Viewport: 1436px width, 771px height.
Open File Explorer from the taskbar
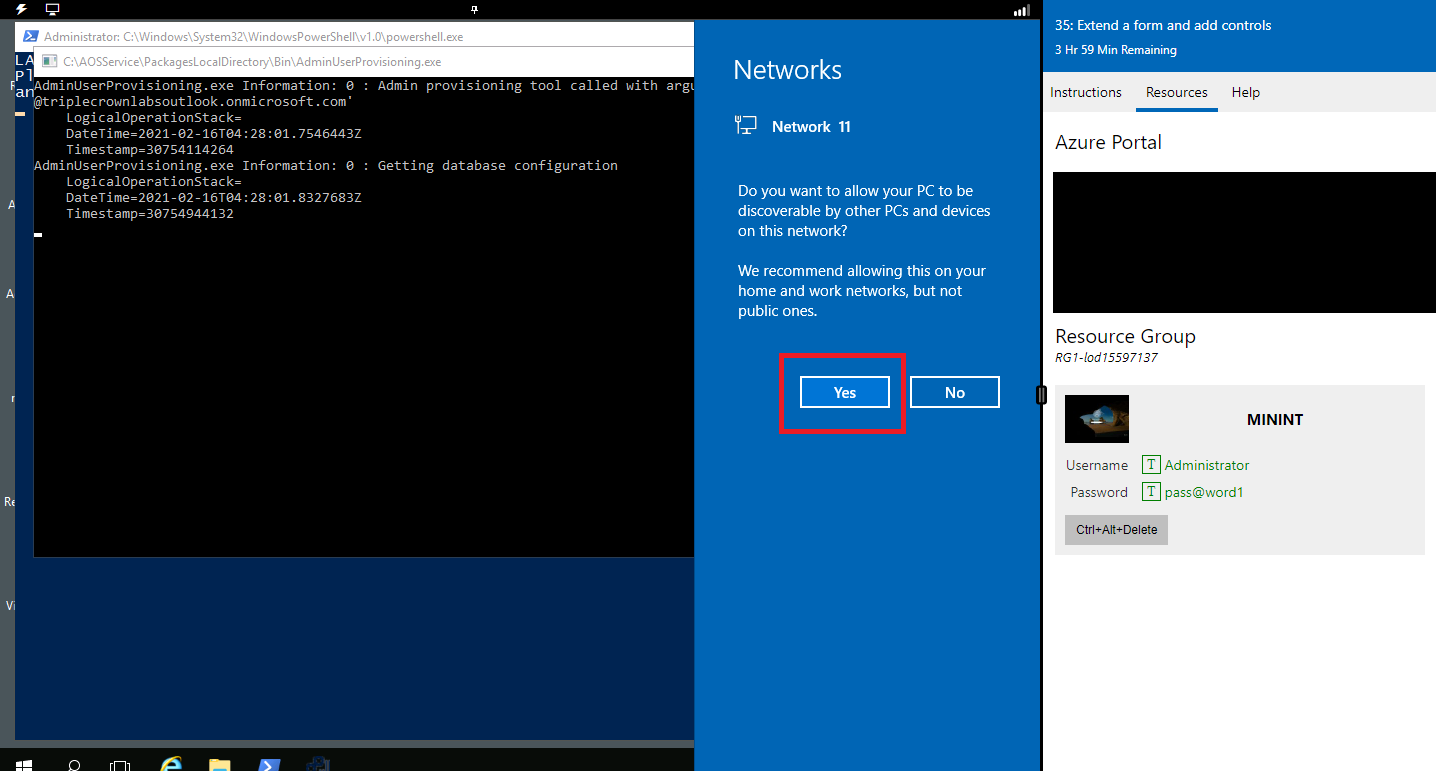tap(220, 765)
